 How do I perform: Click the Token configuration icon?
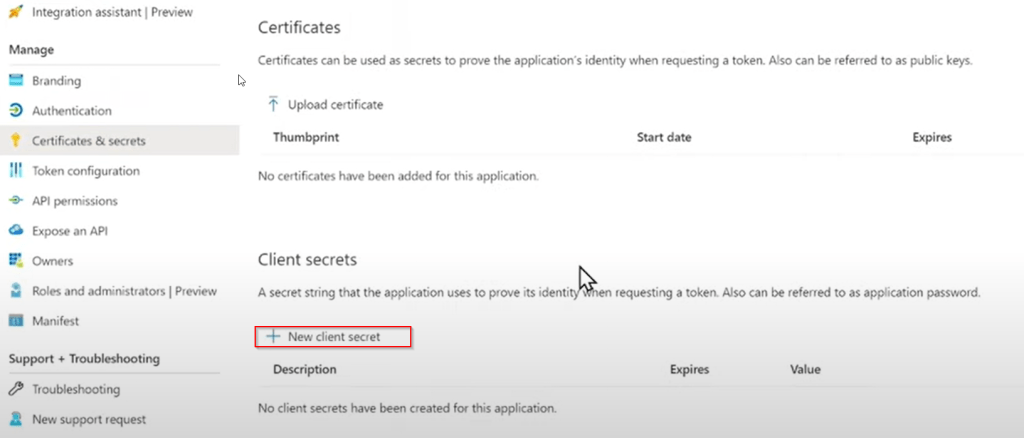pos(16,171)
